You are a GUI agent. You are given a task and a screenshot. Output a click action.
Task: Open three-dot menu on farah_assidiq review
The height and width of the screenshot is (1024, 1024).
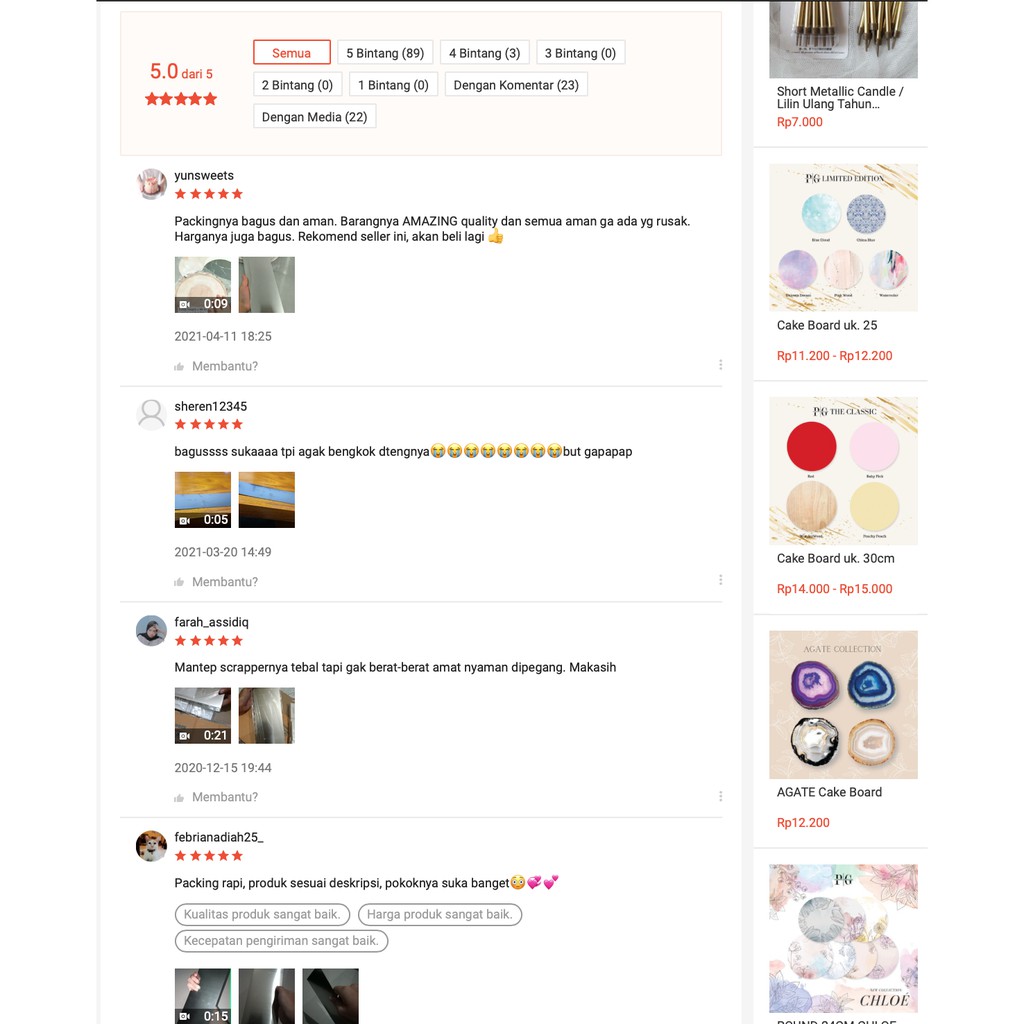(x=720, y=796)
